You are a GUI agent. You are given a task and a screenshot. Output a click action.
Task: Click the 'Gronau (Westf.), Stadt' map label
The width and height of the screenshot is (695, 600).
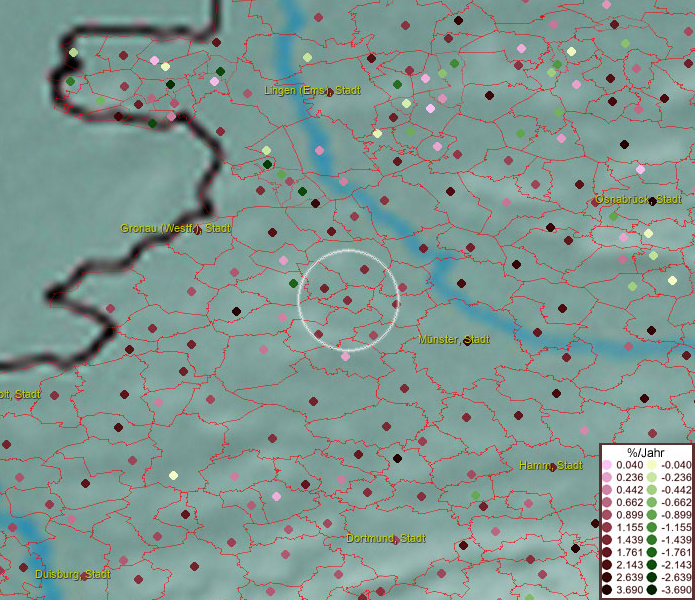(x=176, y=228)
